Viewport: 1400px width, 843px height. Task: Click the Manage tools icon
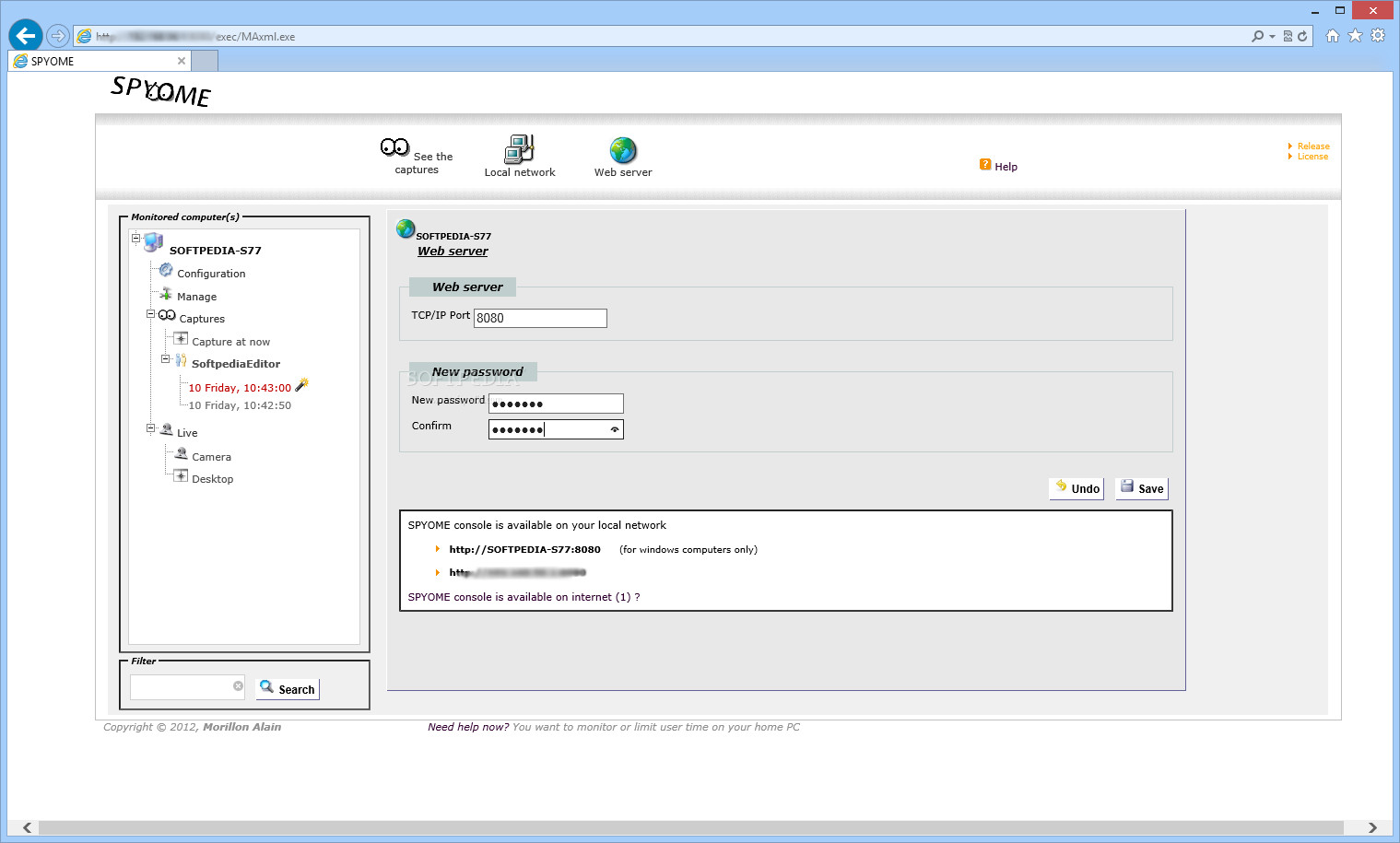click(166, 294)
